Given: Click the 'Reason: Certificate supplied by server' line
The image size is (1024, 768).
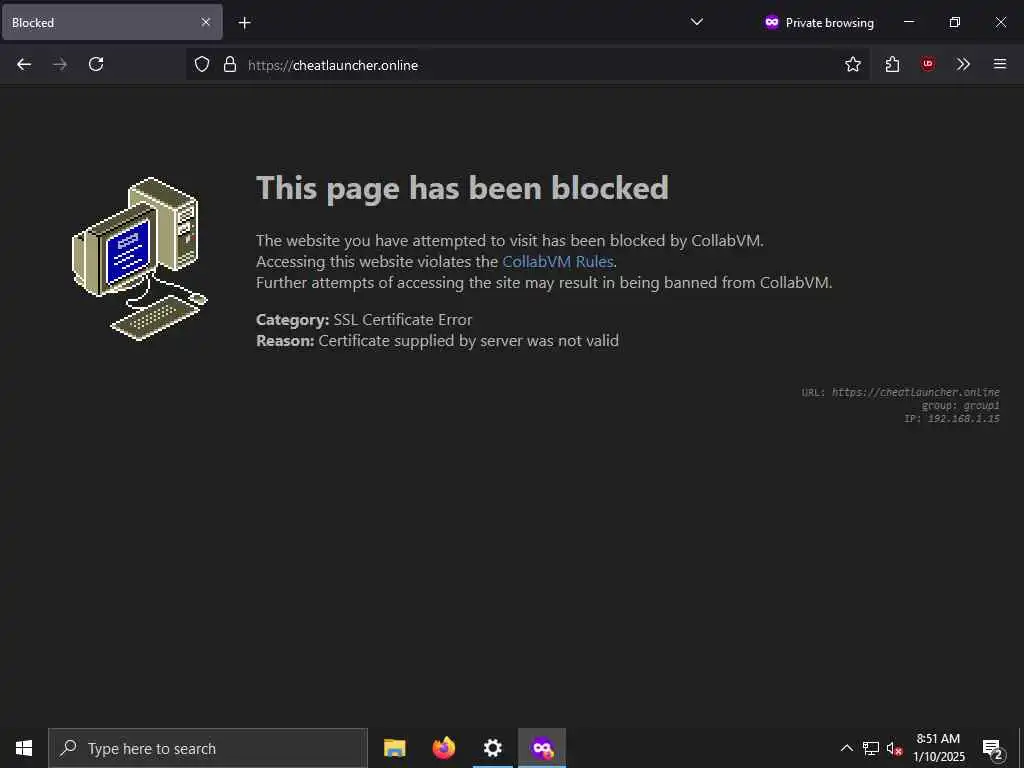Looking at the screenshot, I should coord(437,340).
